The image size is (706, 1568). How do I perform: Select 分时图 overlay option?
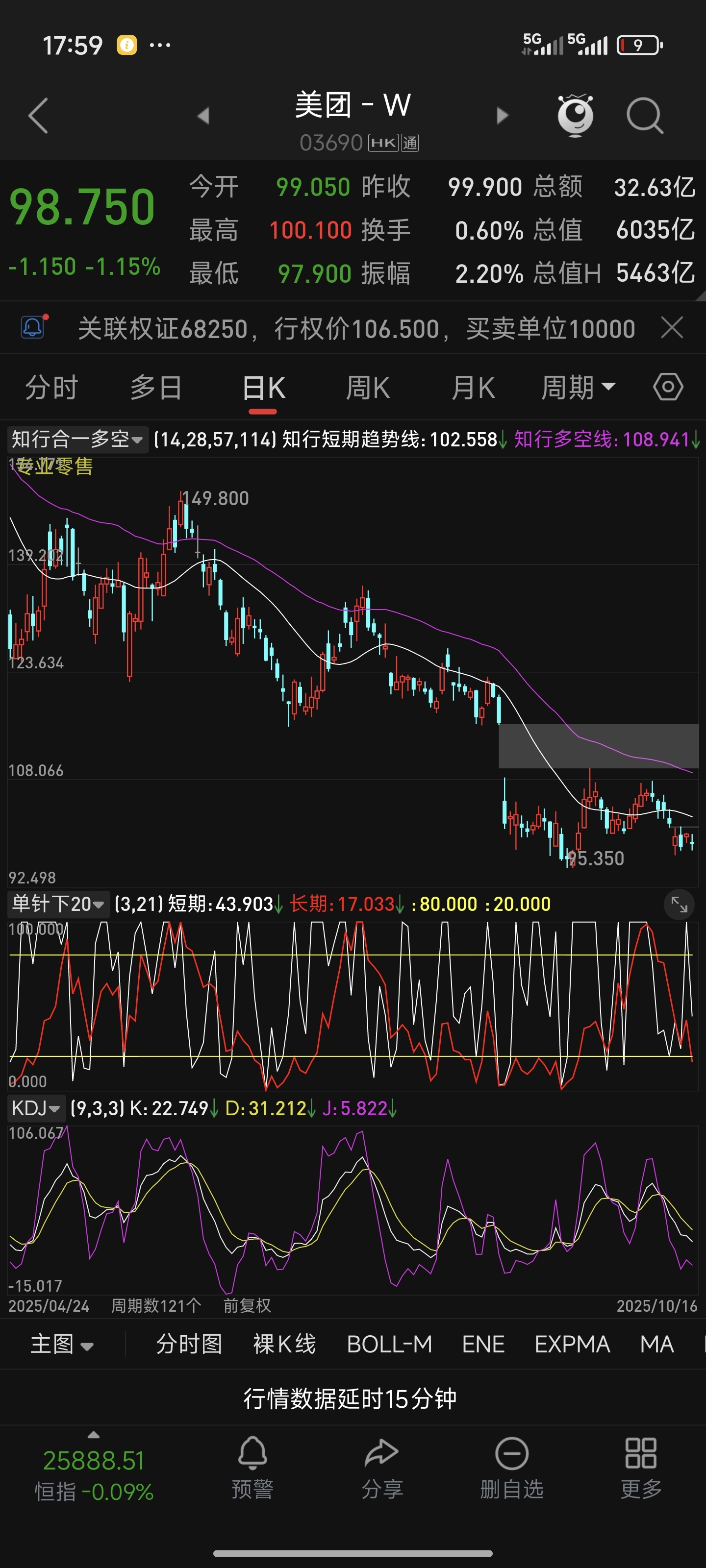(x=189, y=1344)
